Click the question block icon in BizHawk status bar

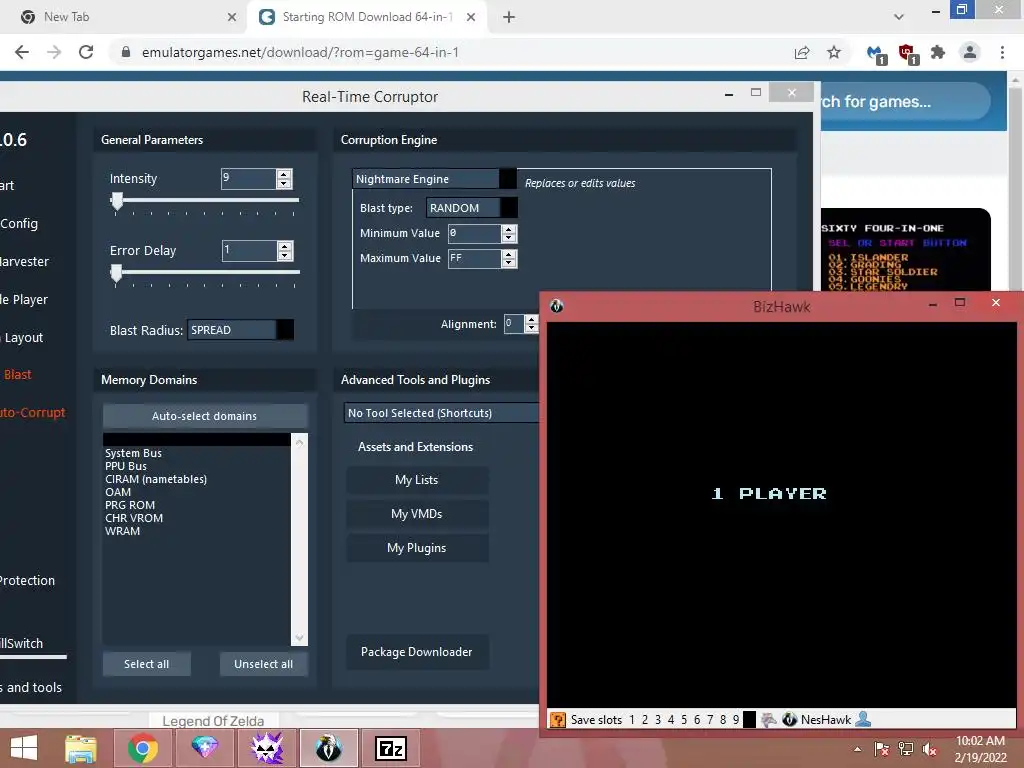pos(558,720)
